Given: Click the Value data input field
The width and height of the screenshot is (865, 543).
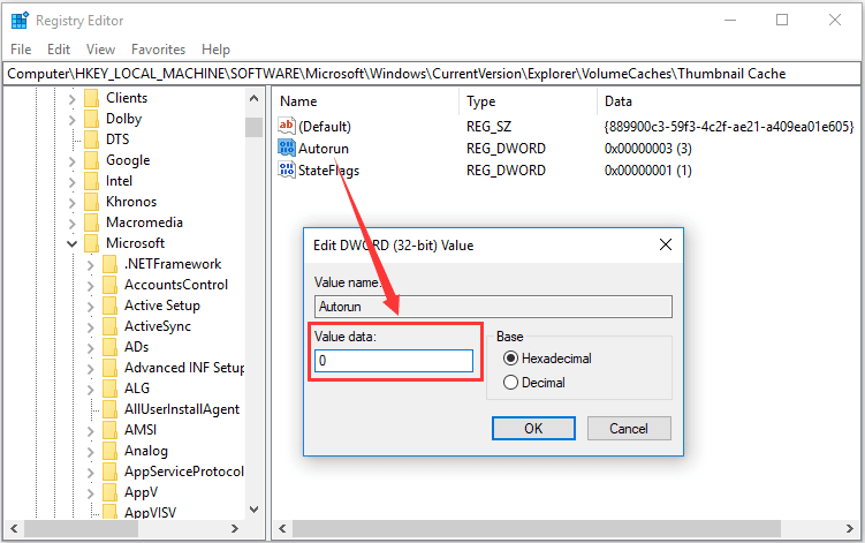Looking at the screenshot, I should click(x=394, y=361).
